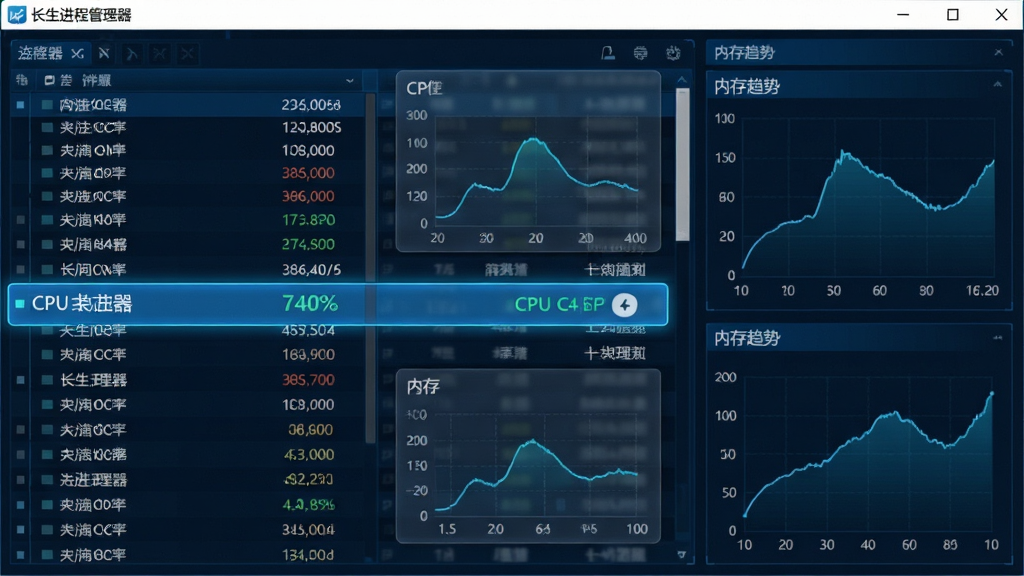Click the second dimmed toolbar icon after the pin
Viewport: 1024px width, 576px height.
(x=159, y=54)
